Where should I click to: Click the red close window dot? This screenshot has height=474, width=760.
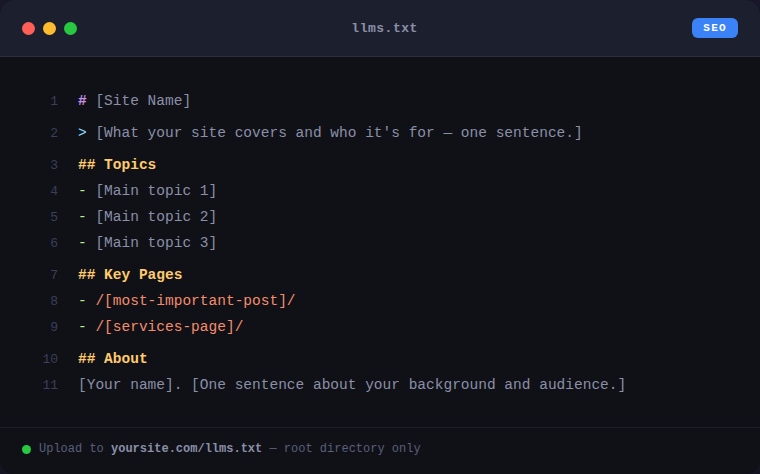tap(29, 29)
